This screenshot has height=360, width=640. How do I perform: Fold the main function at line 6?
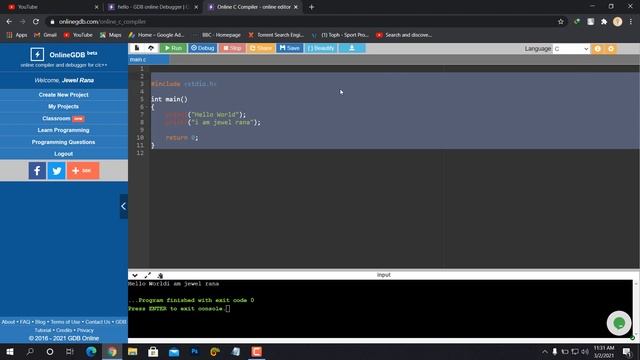147,107
